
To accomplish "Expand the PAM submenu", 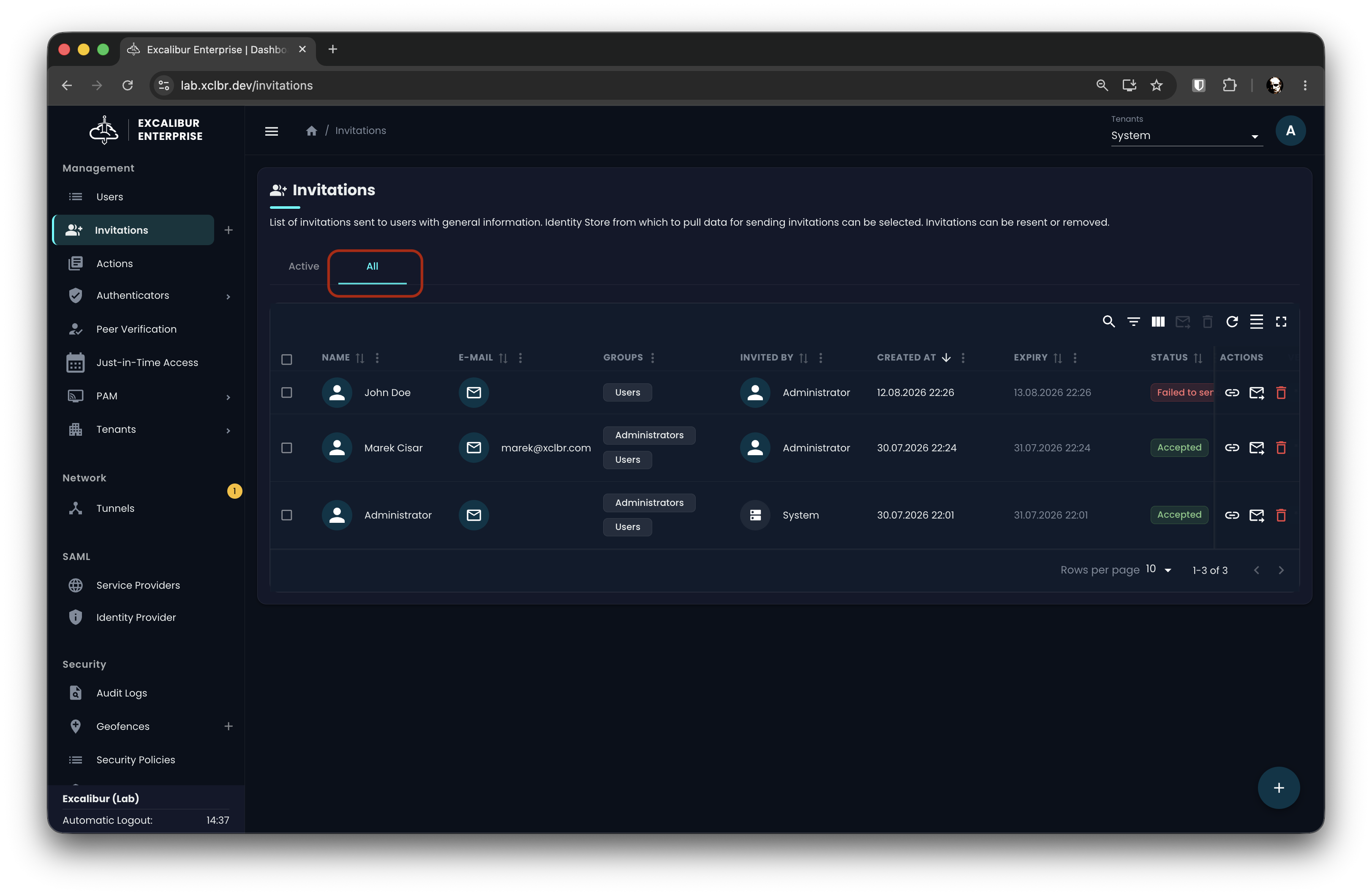I will click(228, 397).
